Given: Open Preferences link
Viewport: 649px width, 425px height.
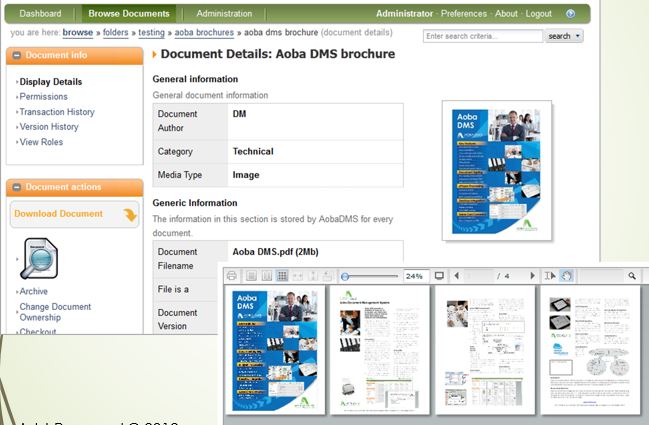Looking at the screenshot, I should pos(464,14).
